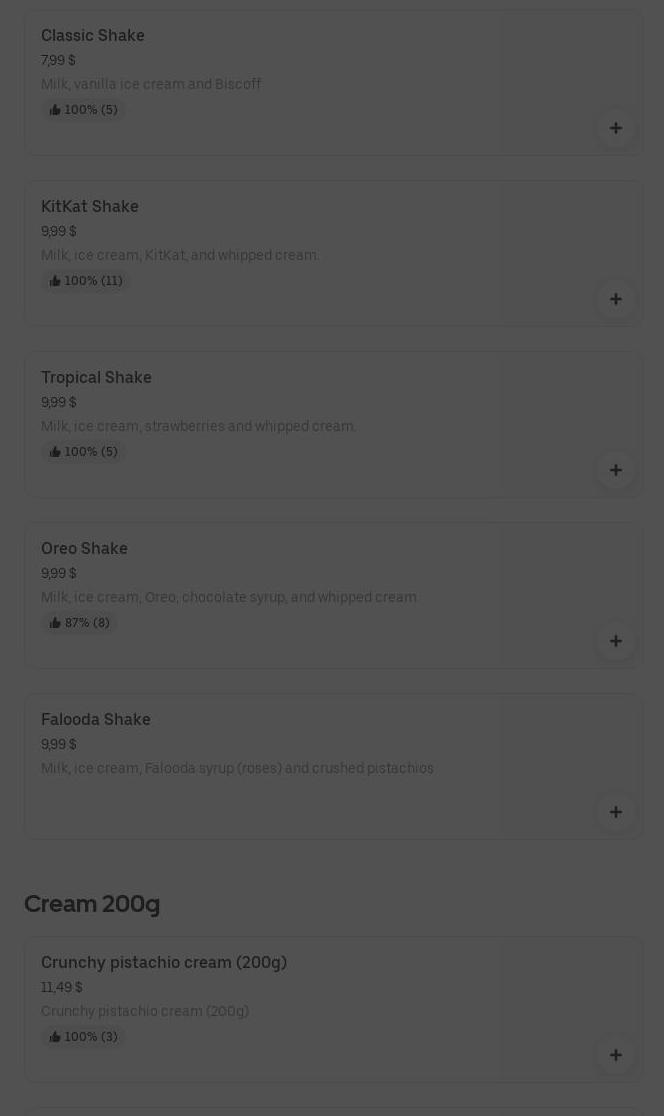Add Oreo Shake with plus icon
The image size is (664, 1116).
click(616, 641)
